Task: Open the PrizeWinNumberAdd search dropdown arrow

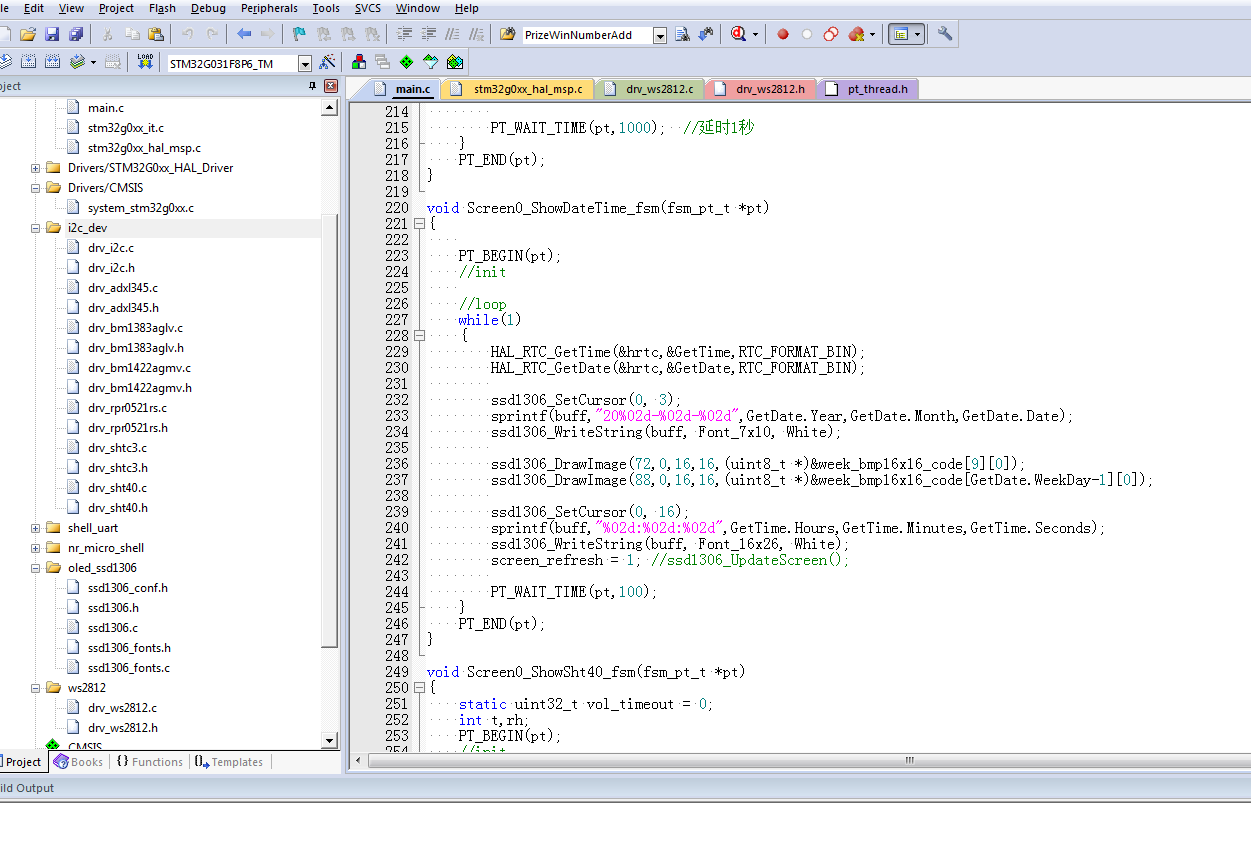Action: point(660,35)
